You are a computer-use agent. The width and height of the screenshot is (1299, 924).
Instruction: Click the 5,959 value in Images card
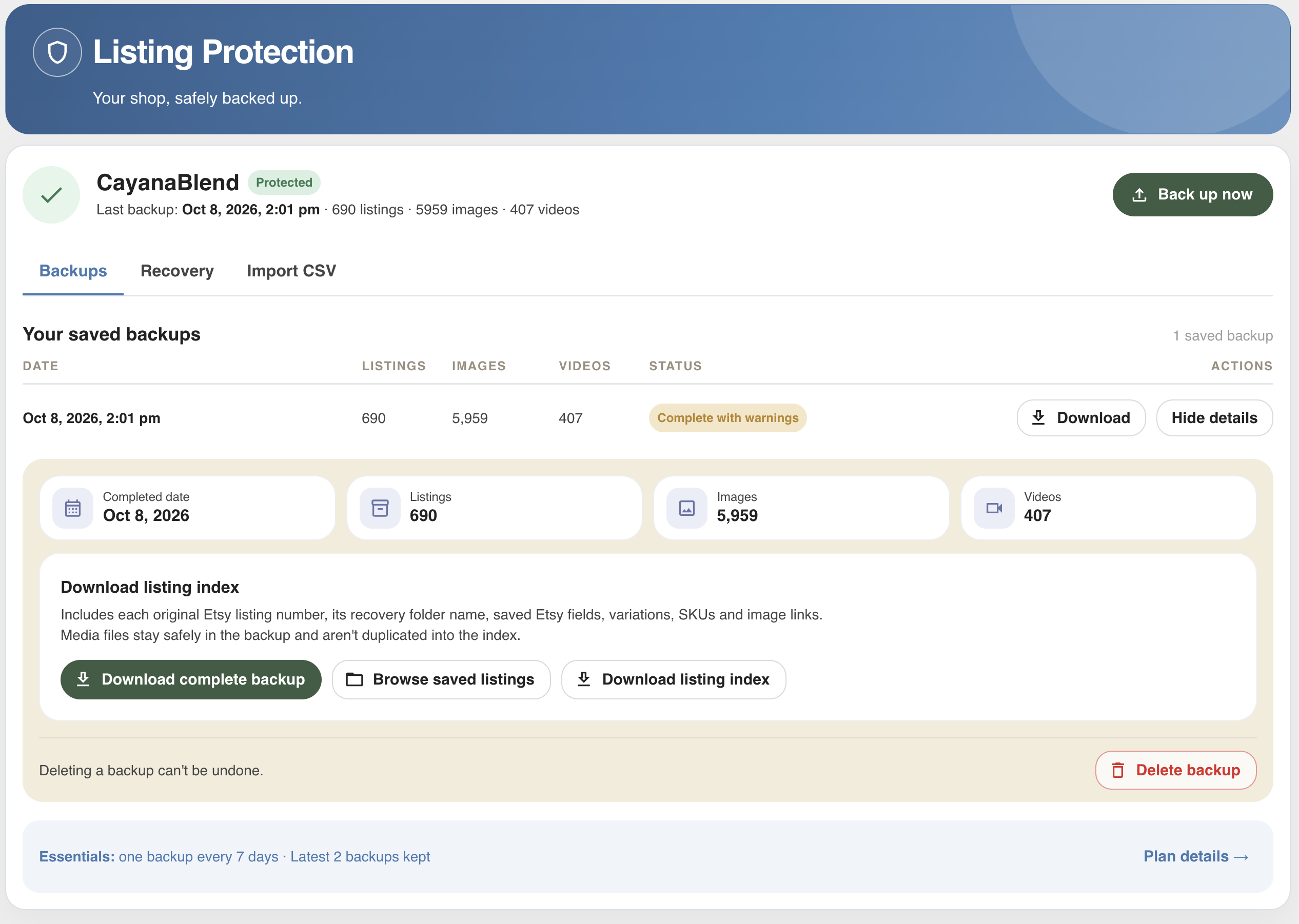[737, 516]
